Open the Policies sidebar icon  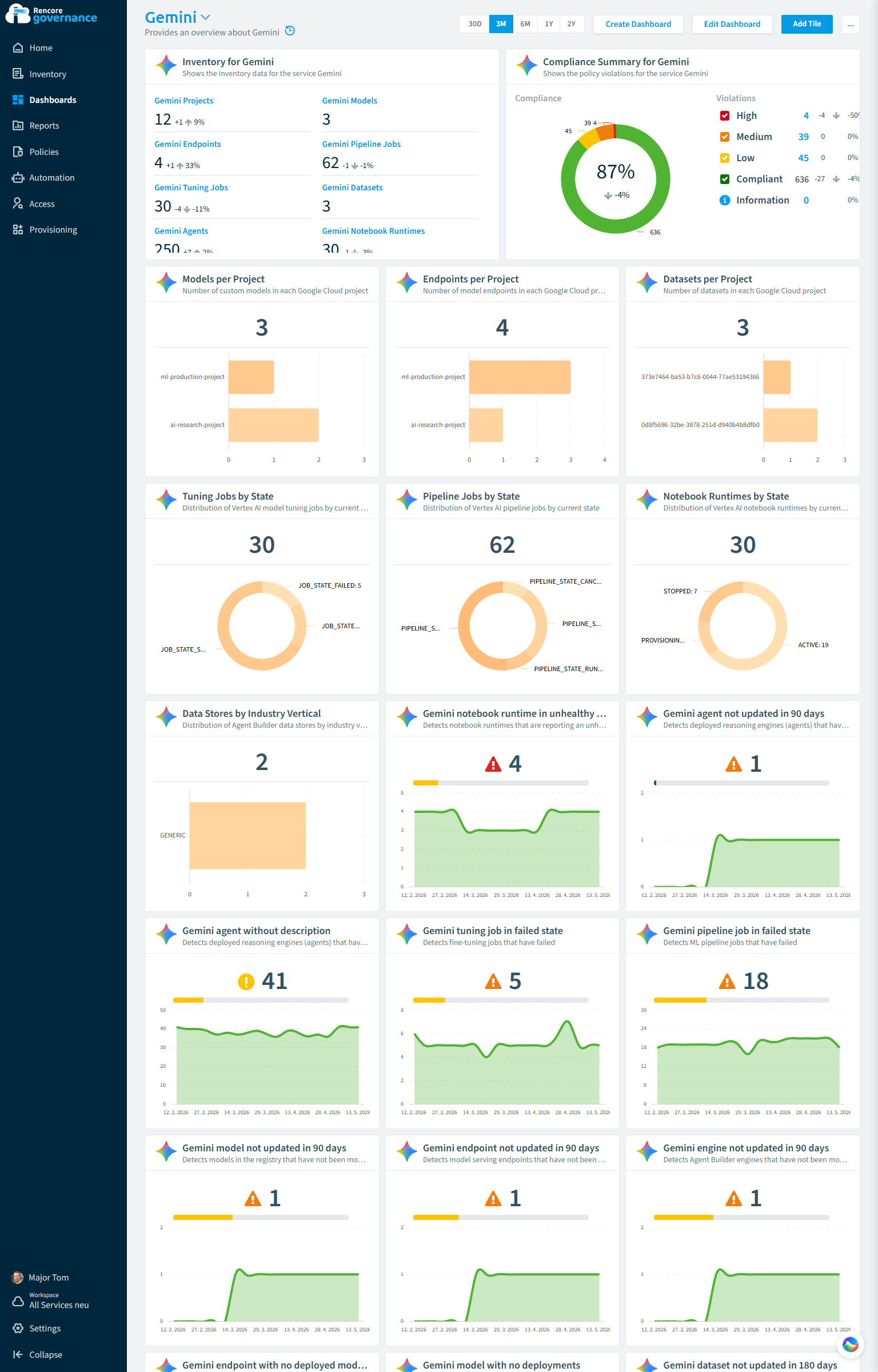[x=18, y=151]
